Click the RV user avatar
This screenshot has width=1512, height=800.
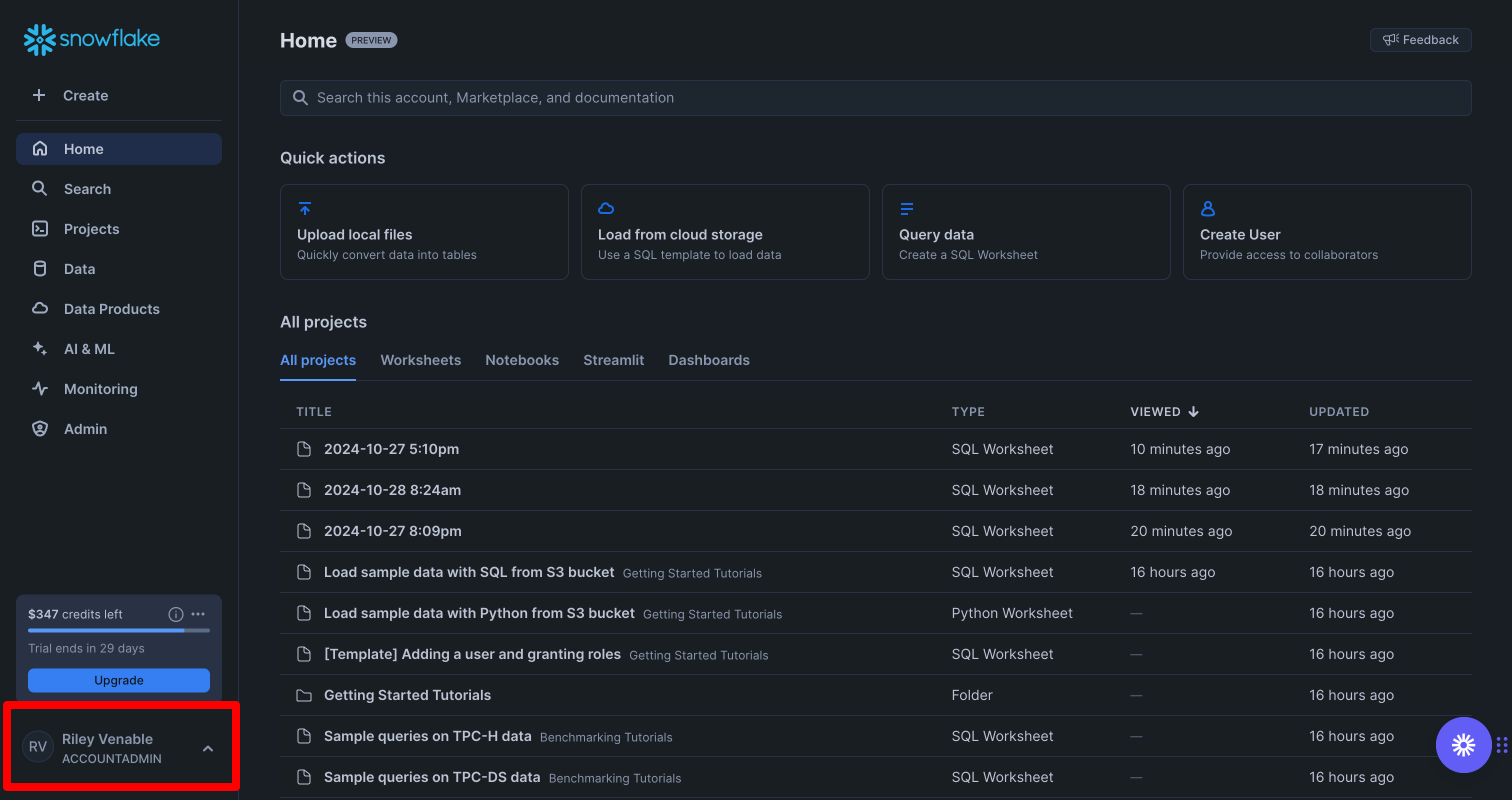pyautogui.click(x=37, y=746)
